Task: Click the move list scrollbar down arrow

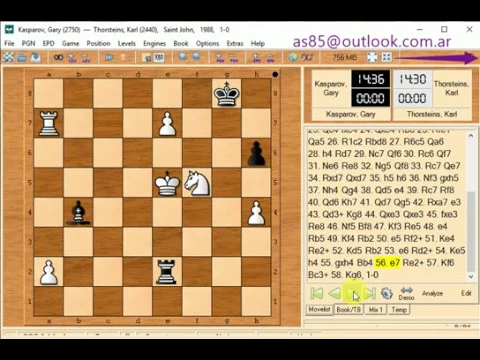Action: click(x=471, y=276)
